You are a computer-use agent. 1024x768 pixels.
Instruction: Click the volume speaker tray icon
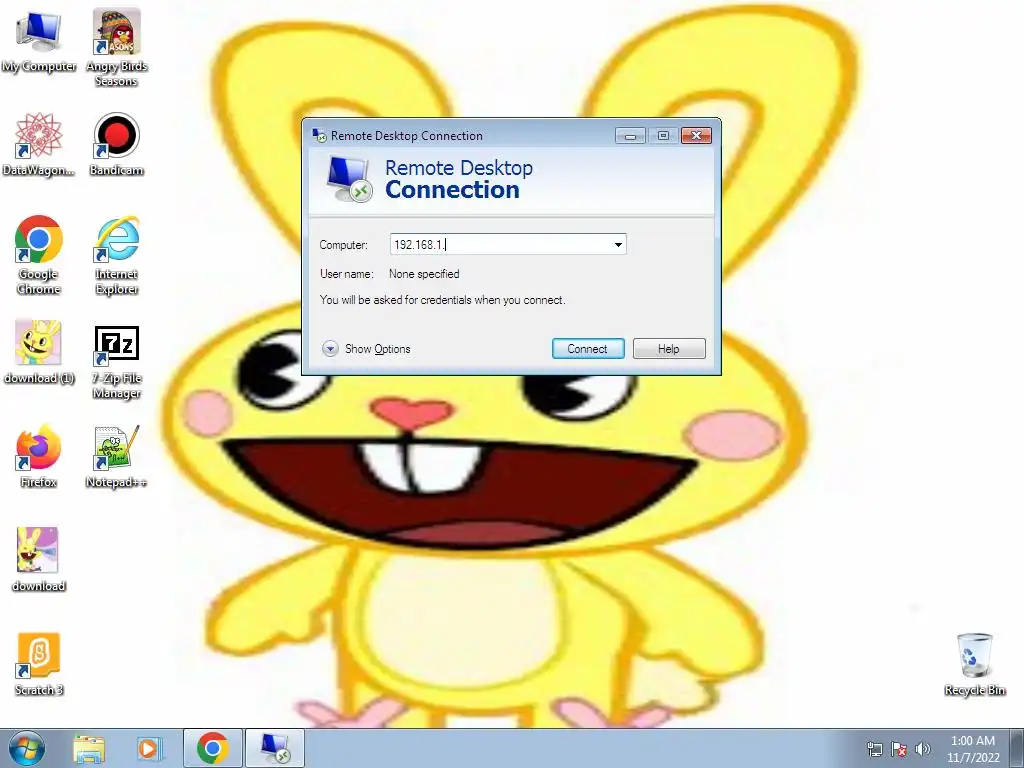(x=922, y=750)
